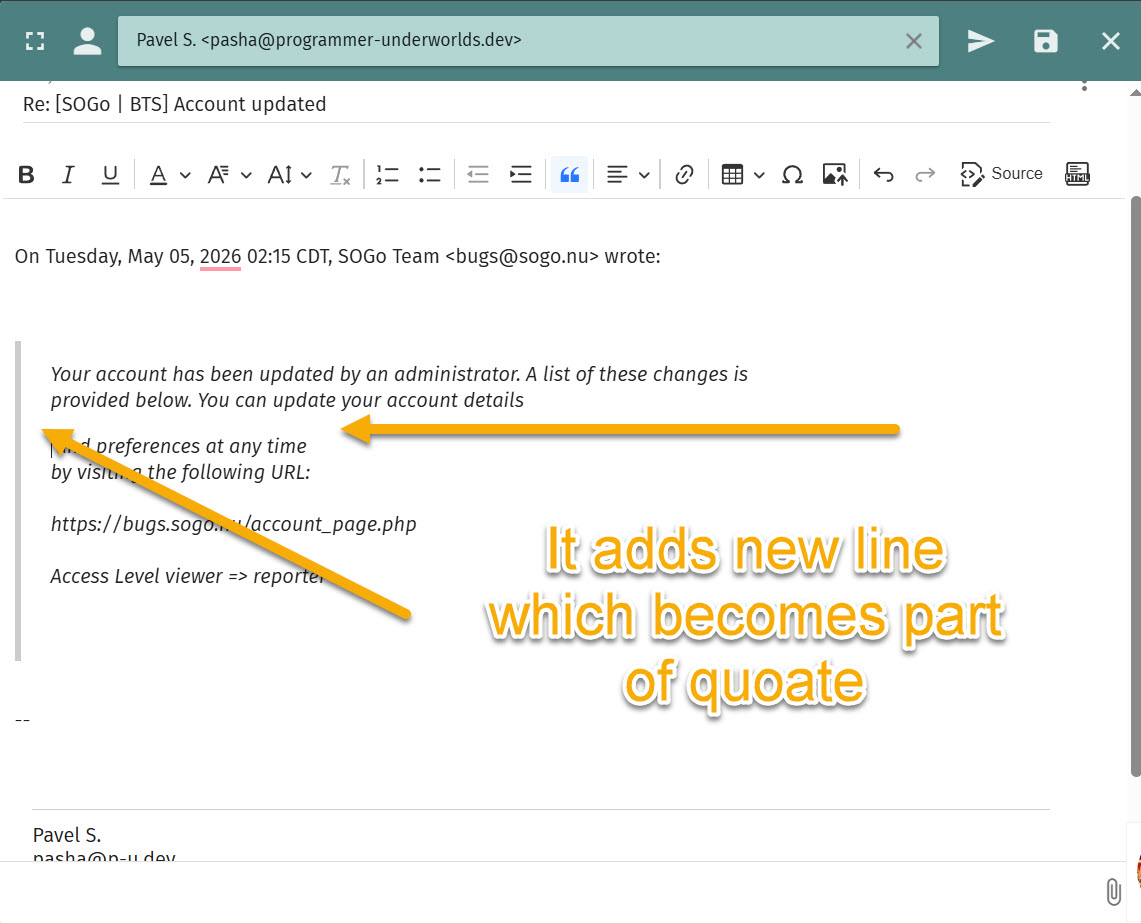
Task: Expand the insert table dropdown arrow
Action: tap(759, 175)
